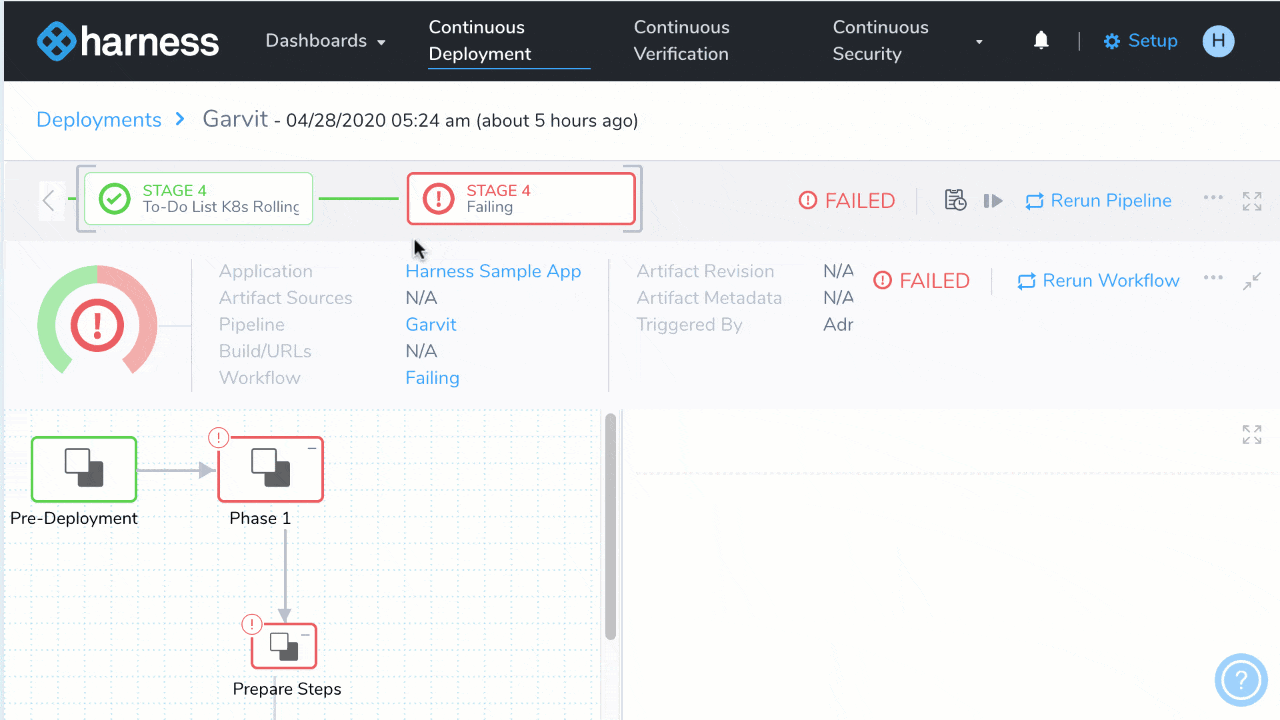Open pipeline execution history clipboard icon
The width and height of the screenshot is (1280, 720).
955,200
